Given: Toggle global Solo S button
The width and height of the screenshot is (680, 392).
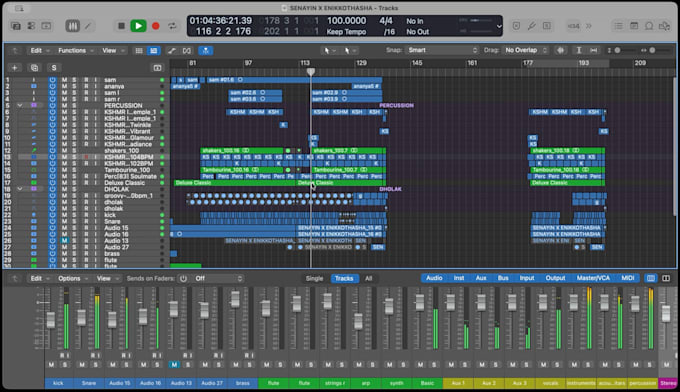Looking at the screenshot, I should (54, 68).
